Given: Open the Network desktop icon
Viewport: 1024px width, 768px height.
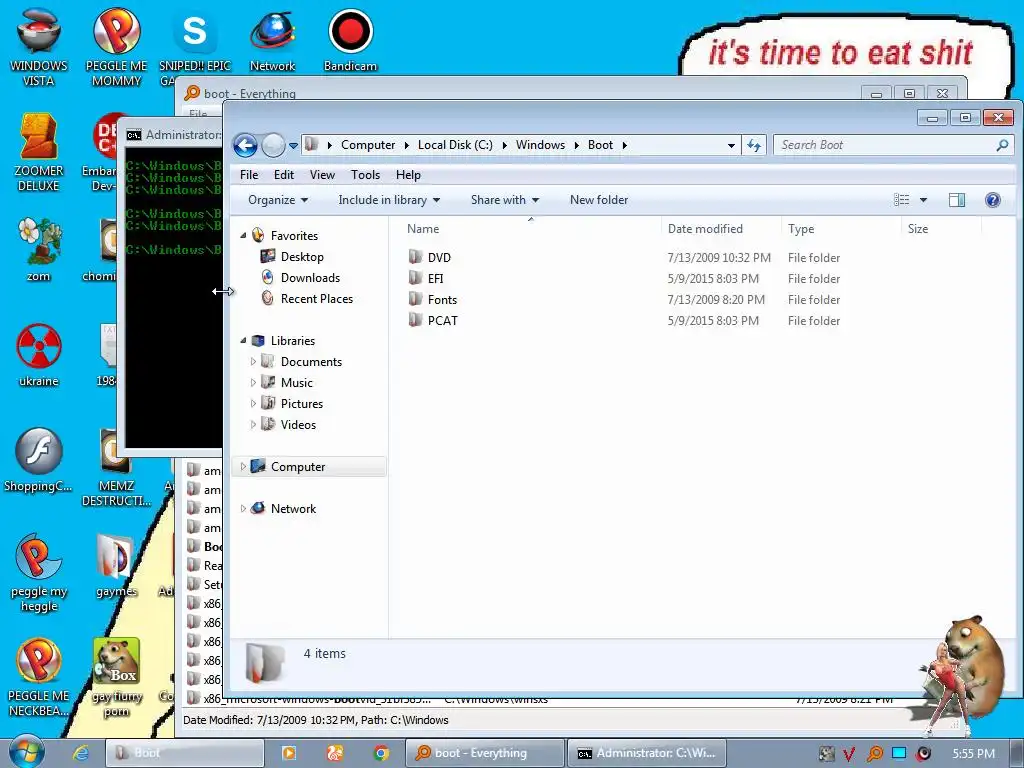Looking at the screenshot, I should 272,39.
